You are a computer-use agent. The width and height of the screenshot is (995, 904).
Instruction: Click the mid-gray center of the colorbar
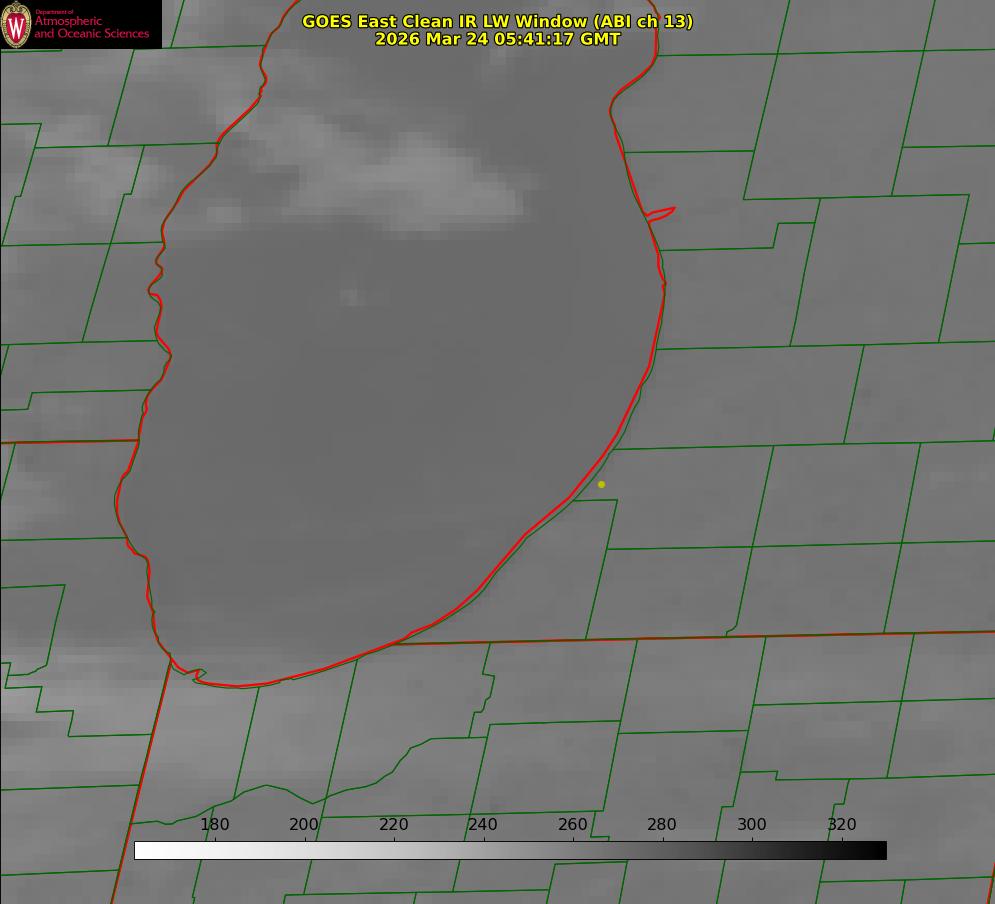tap(510, 850)
